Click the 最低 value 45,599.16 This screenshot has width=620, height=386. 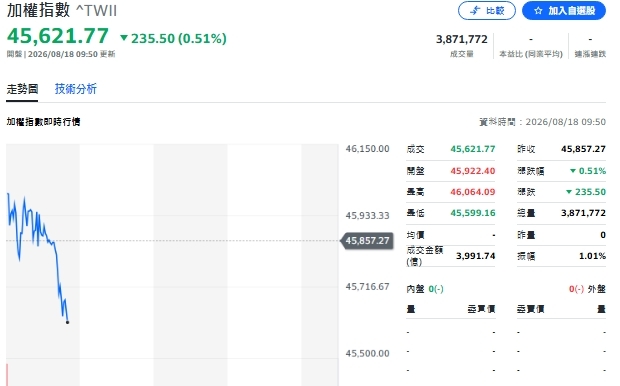[473, 213]
